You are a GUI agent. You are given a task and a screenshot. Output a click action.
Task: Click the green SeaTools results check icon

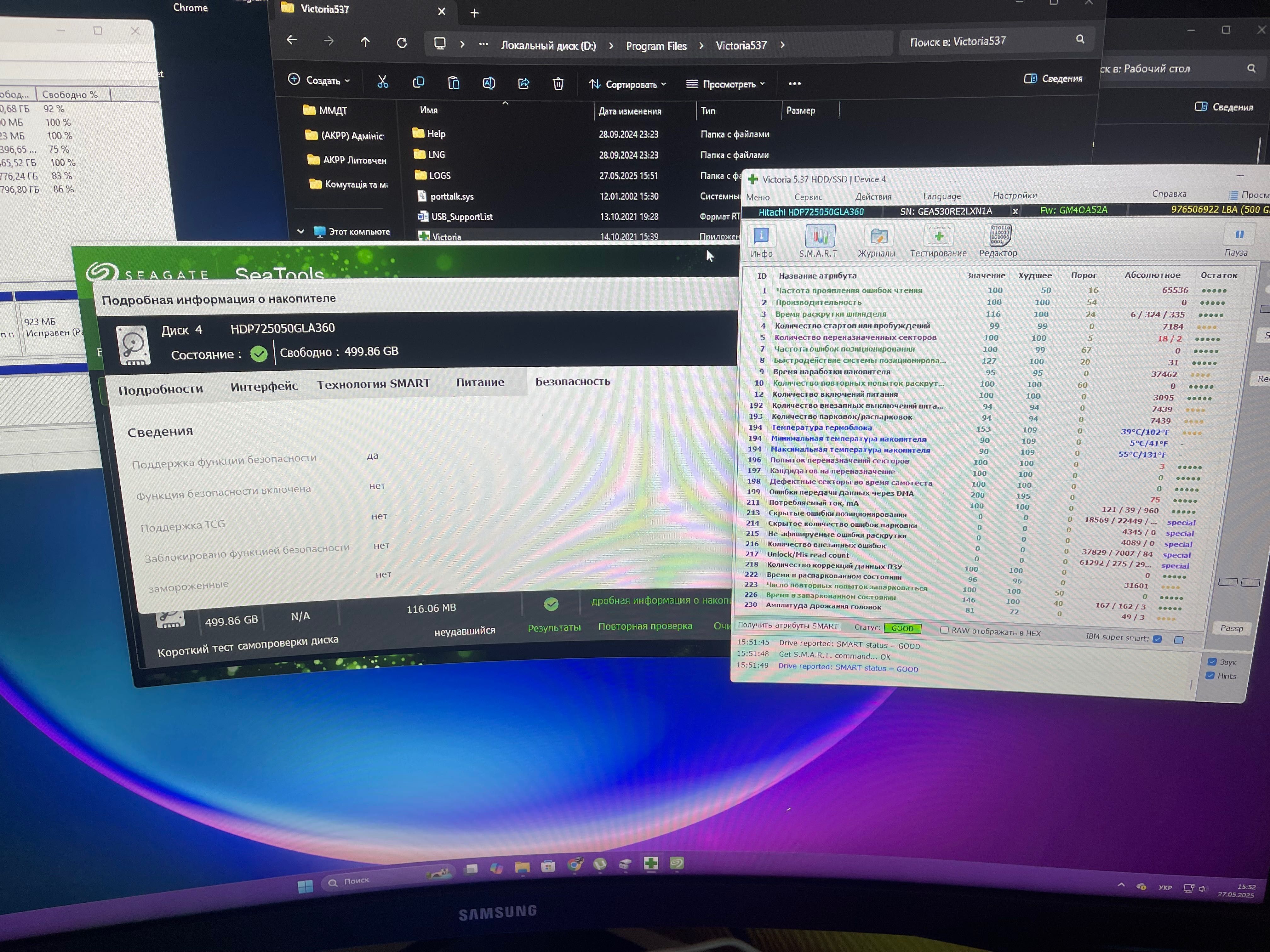tap(551, 604)
